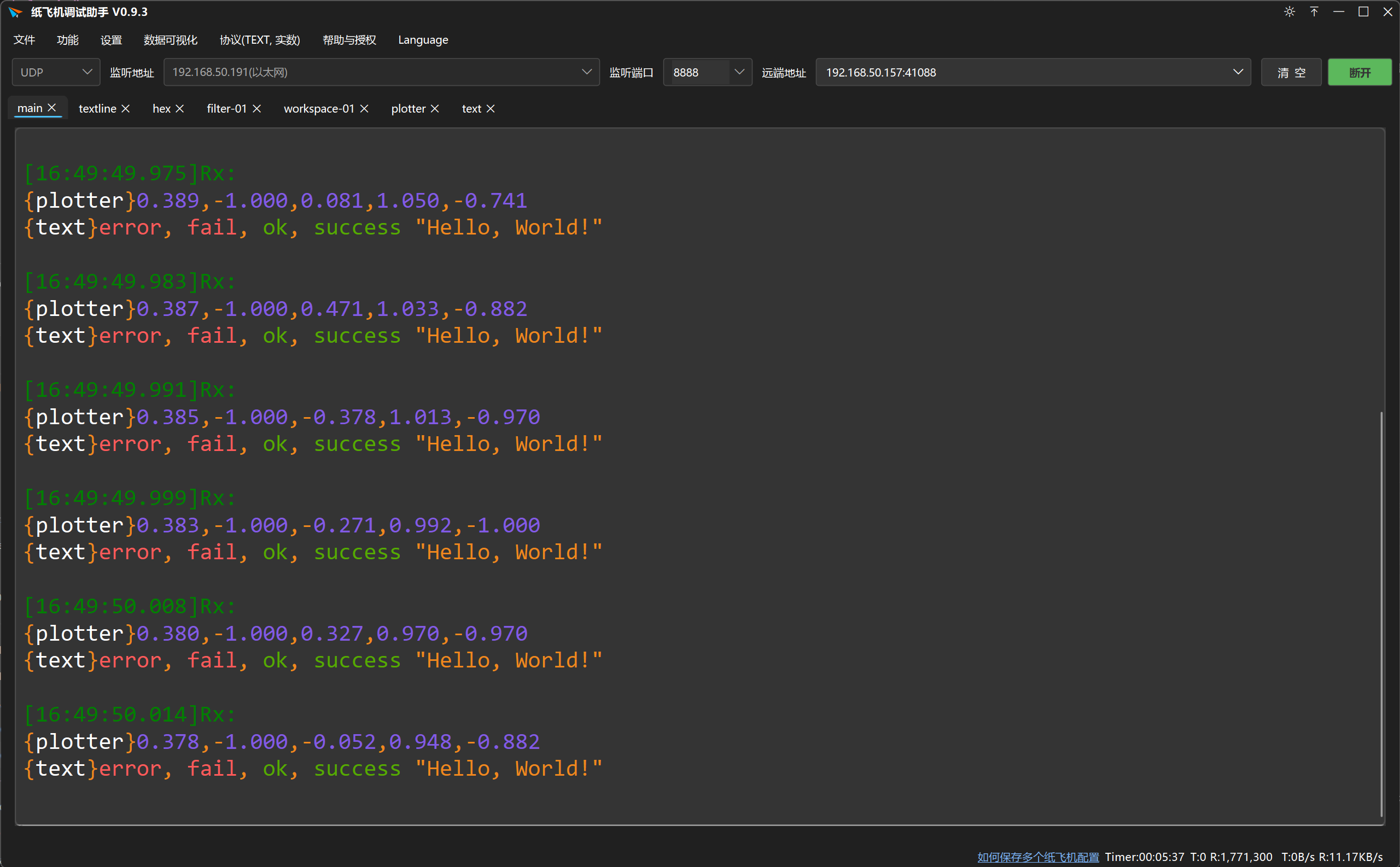Click the 8888 listening port field
The image size is (1400, 867).
point(699,72)
